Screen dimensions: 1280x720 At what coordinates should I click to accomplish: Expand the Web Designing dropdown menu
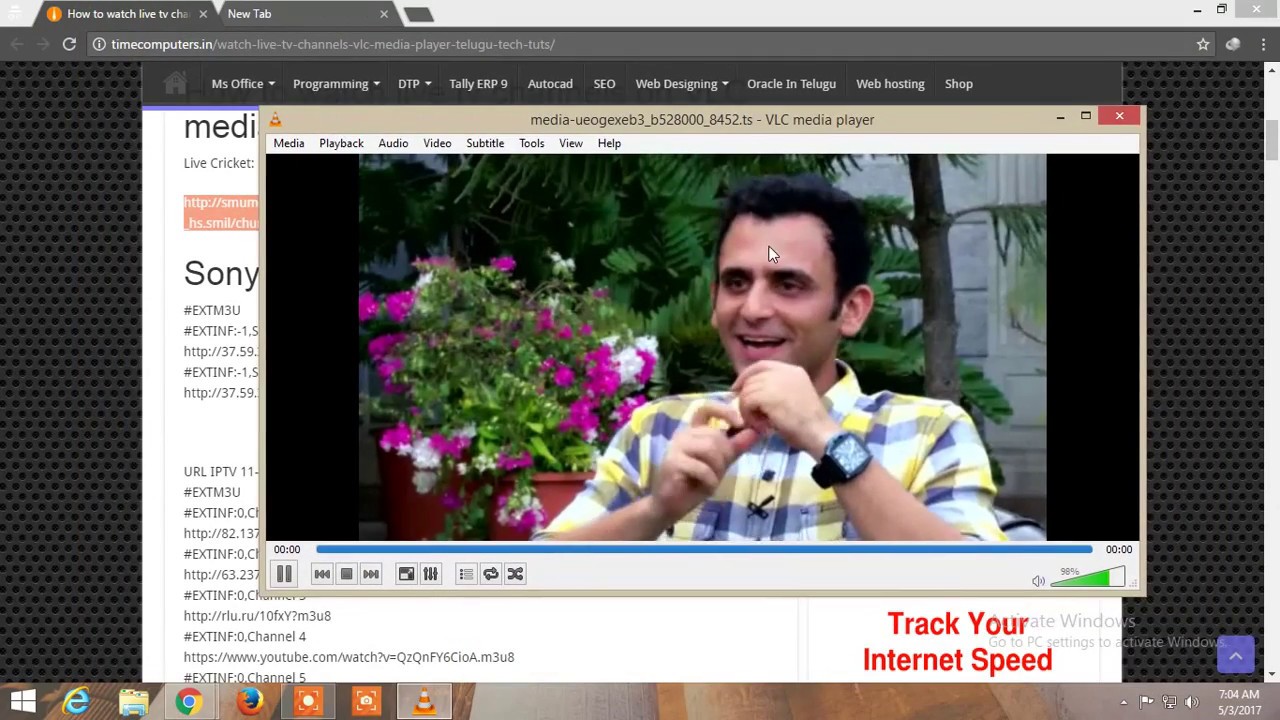[682, 84]
